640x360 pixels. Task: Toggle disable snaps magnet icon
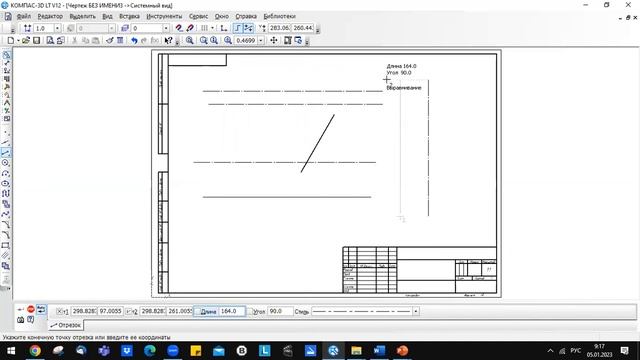190,28
